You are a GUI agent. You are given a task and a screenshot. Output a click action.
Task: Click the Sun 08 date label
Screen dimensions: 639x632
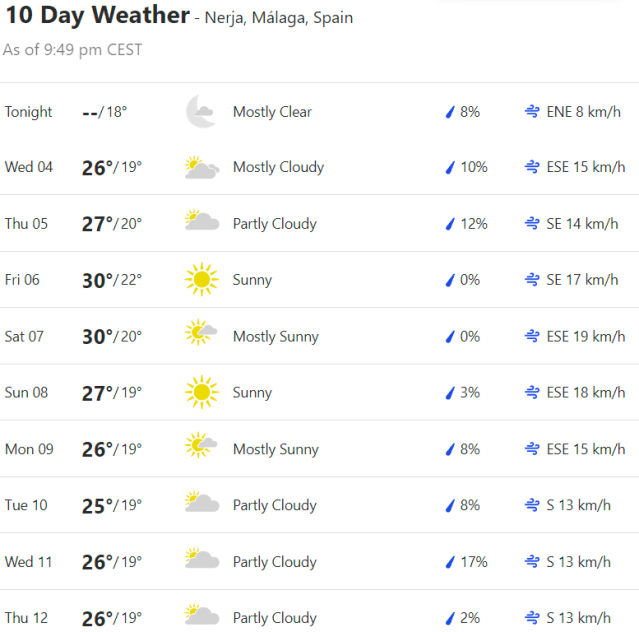[x=26, y=392]
